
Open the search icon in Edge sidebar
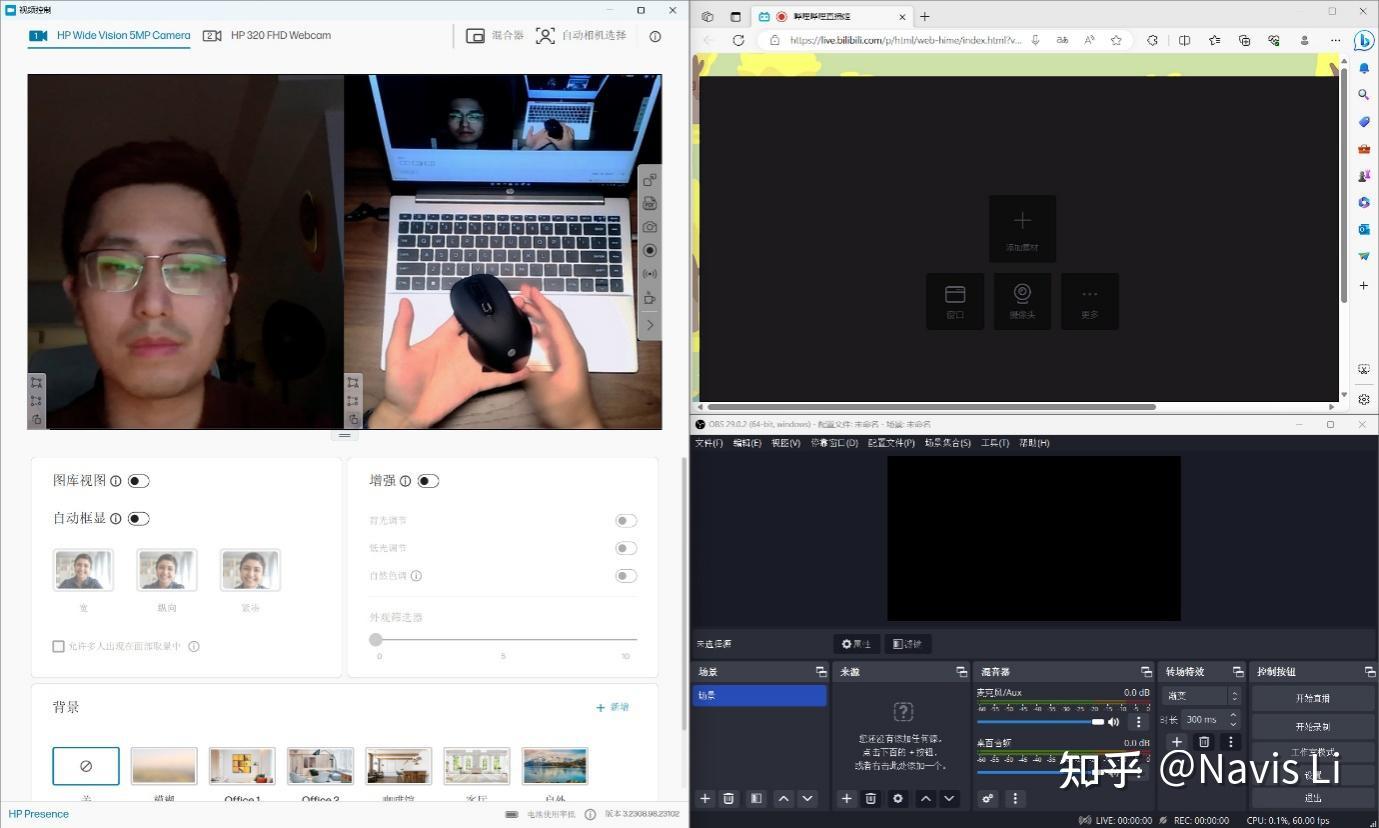click(x=1364, y=94)
